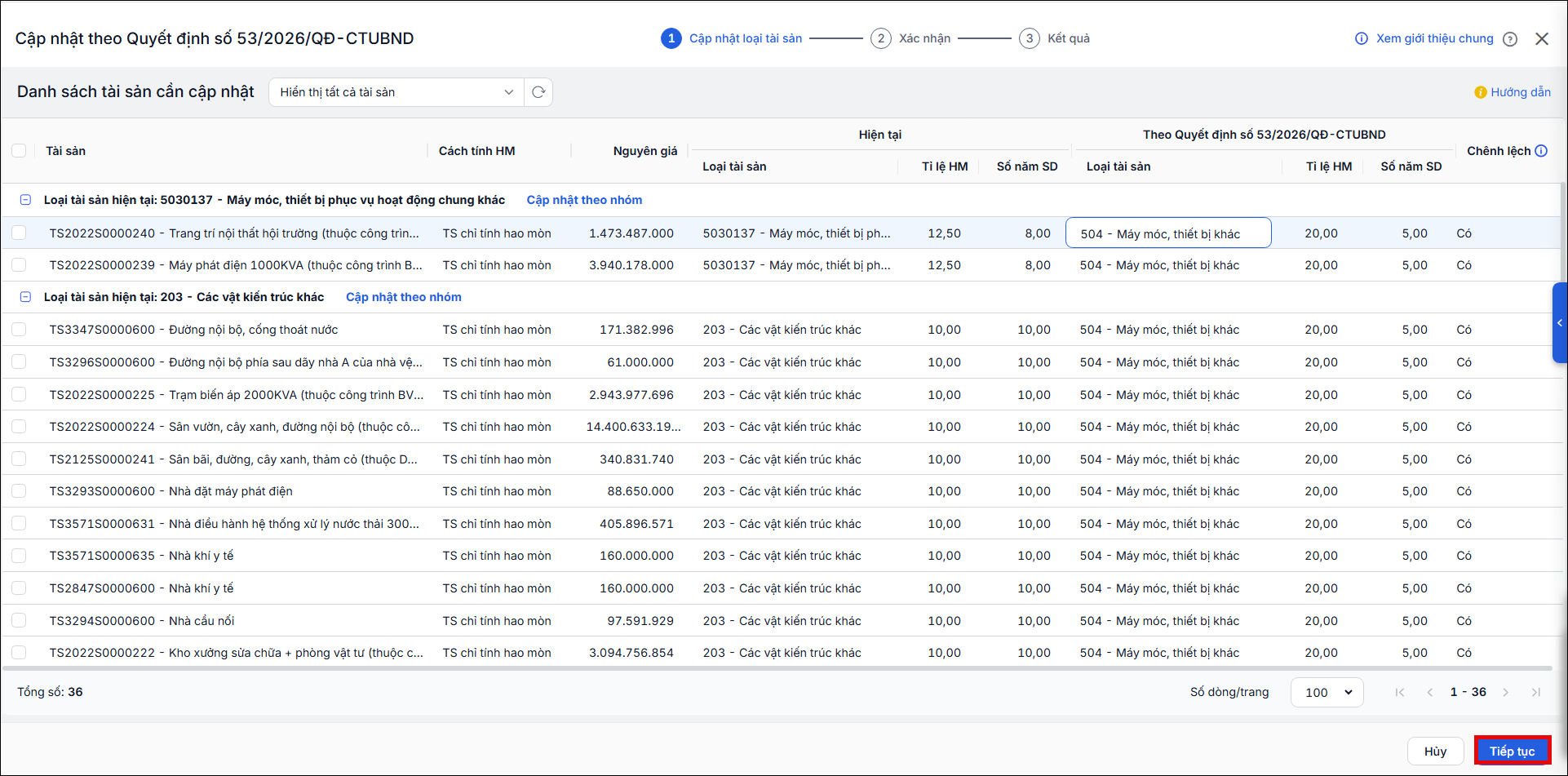This screenshot has width=1568, height=776.
Task: Click Cập nhật theo nhóm for group 203
Action: point(404,297)
